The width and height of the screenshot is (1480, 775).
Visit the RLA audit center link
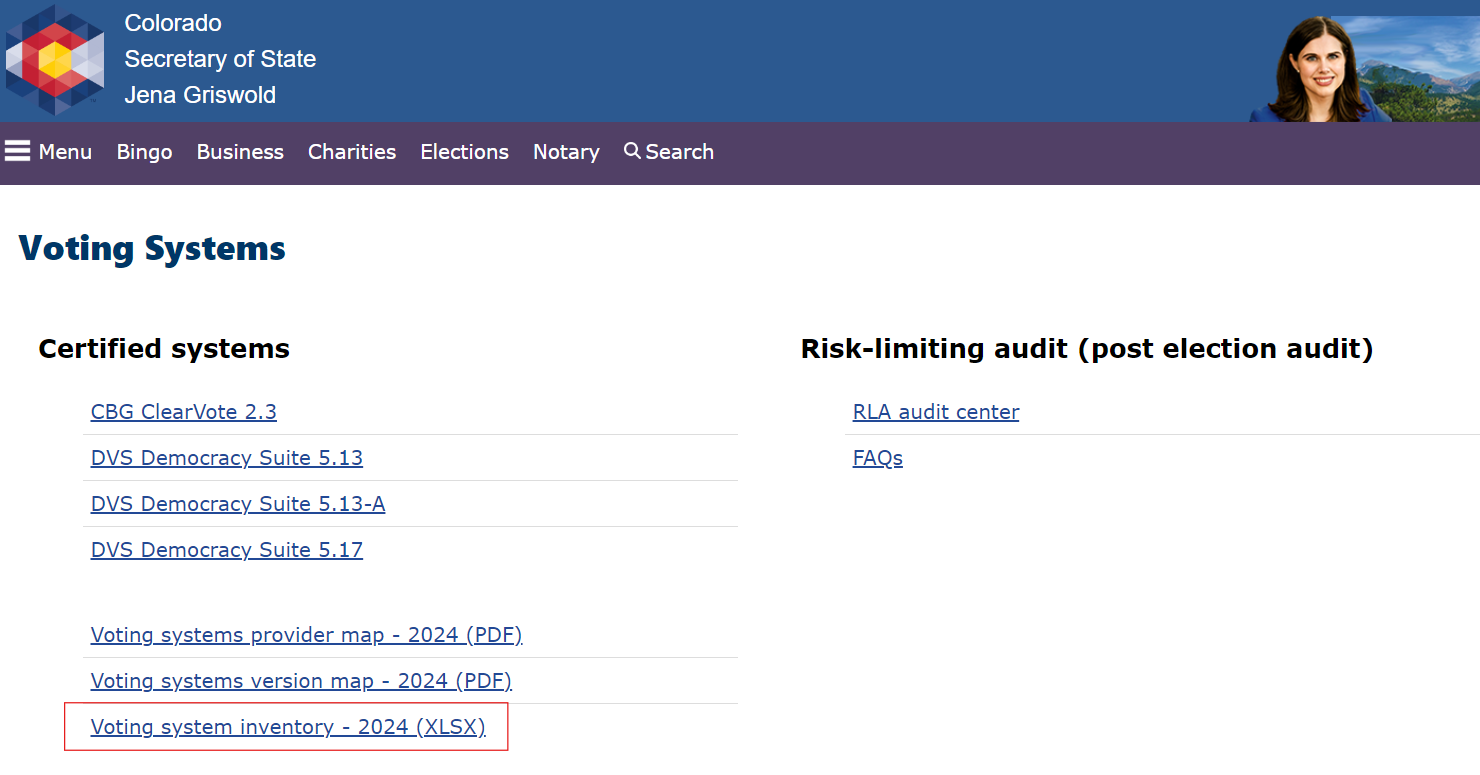pos(936,412)
